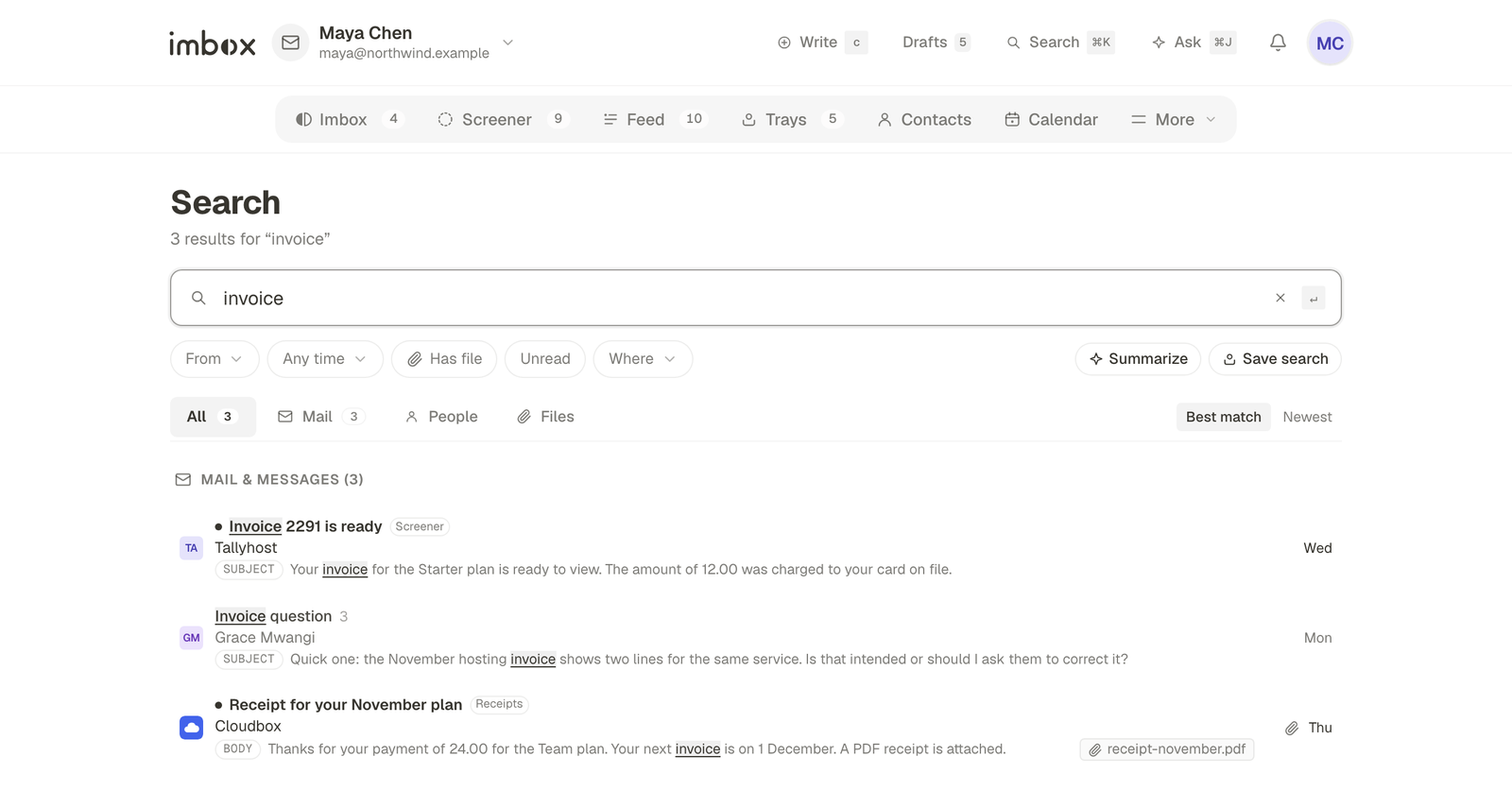Viewport: 1512px width, 808px height.
Task: Expand the Maya Chen account switcher
Action: [507, 43]
